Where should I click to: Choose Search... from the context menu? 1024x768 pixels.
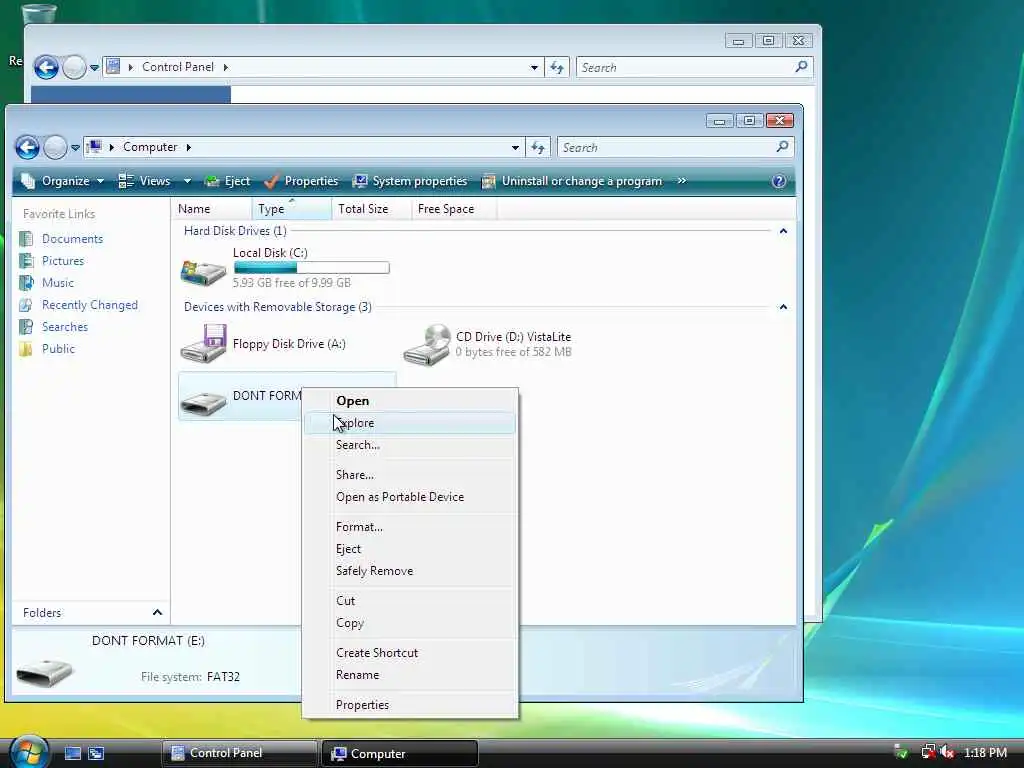coord(410,445)
